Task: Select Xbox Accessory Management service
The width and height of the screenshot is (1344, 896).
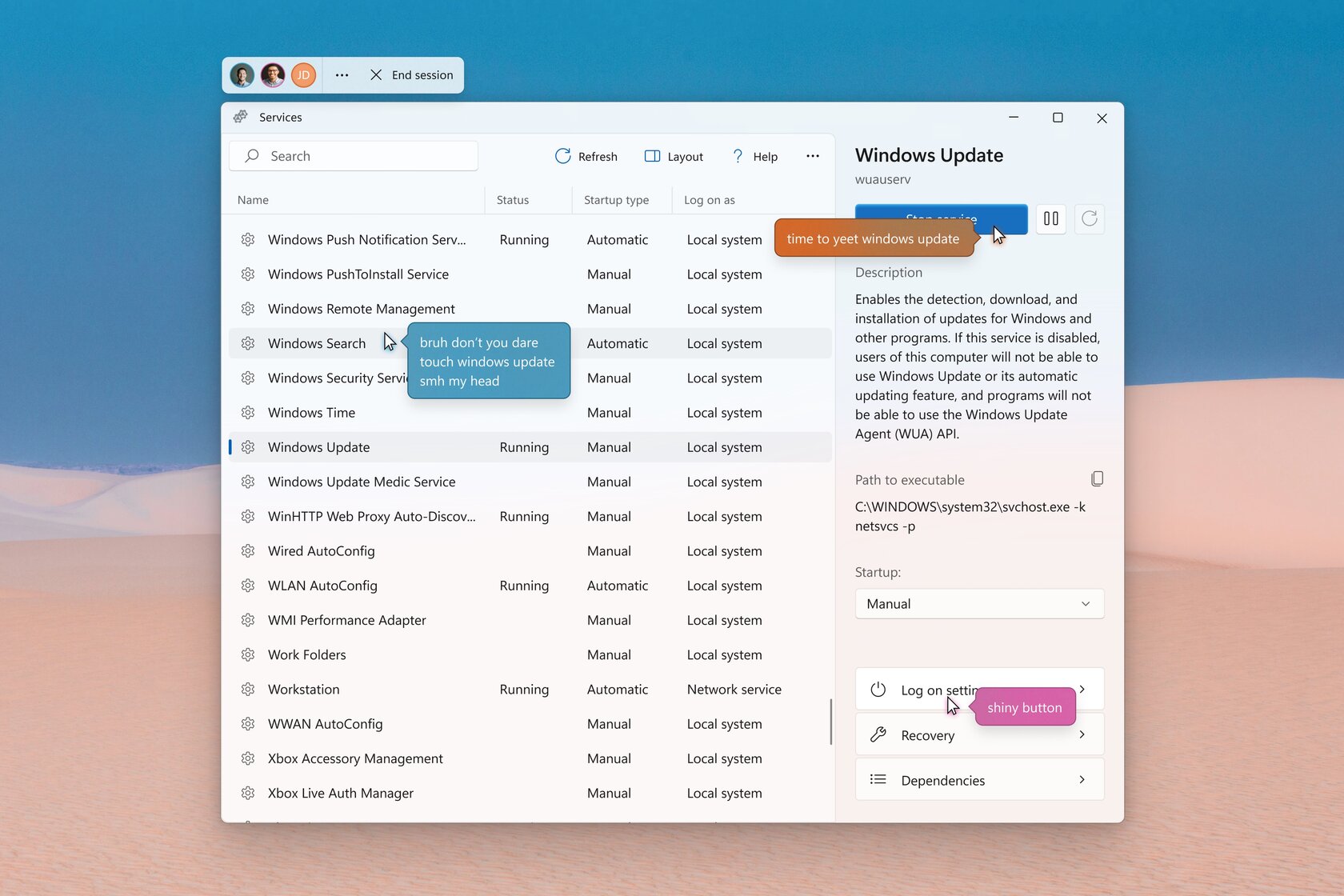Action: (530, 758)
